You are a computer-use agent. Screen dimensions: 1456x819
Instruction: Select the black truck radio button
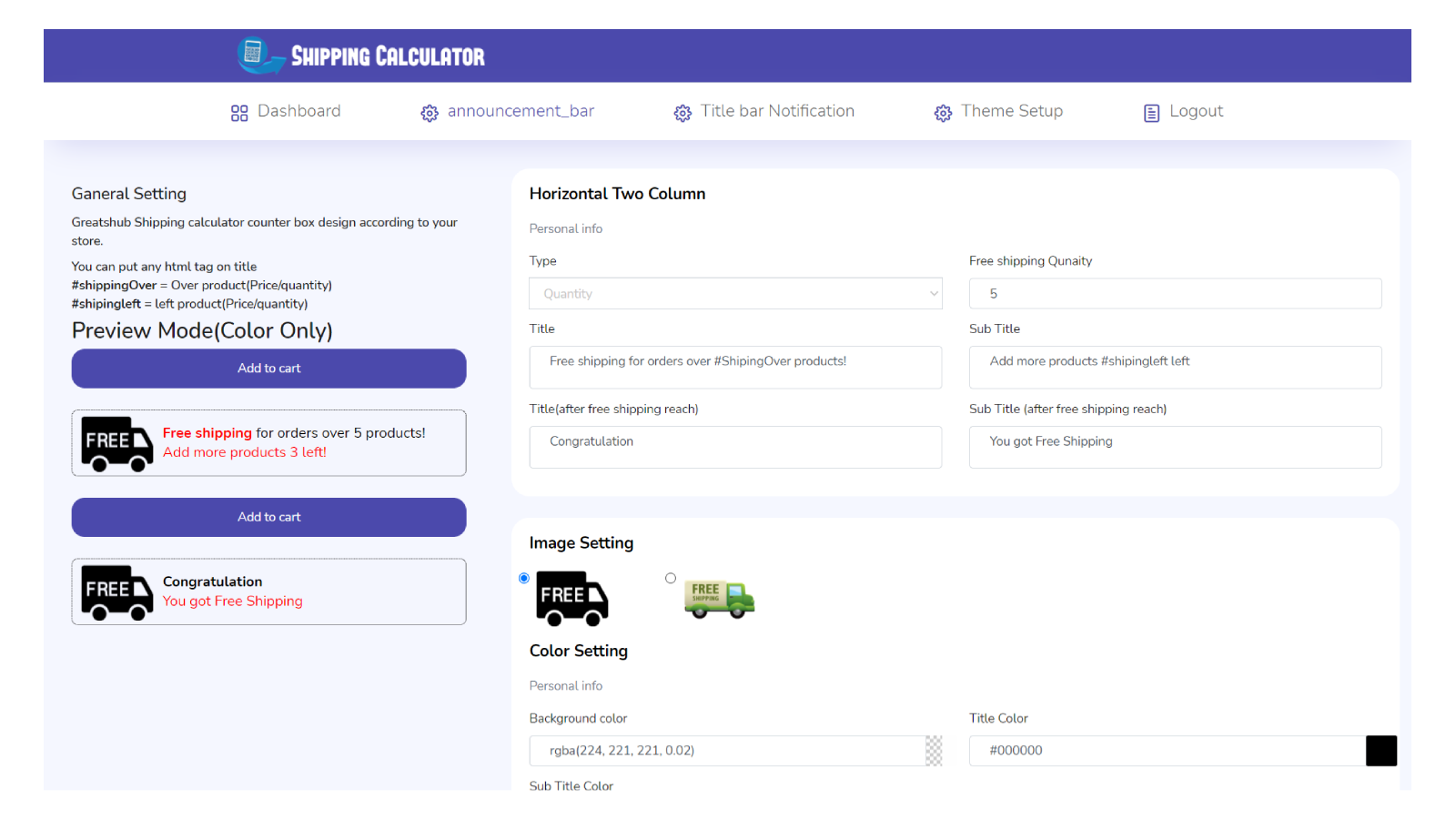click(x=524, y=578)
